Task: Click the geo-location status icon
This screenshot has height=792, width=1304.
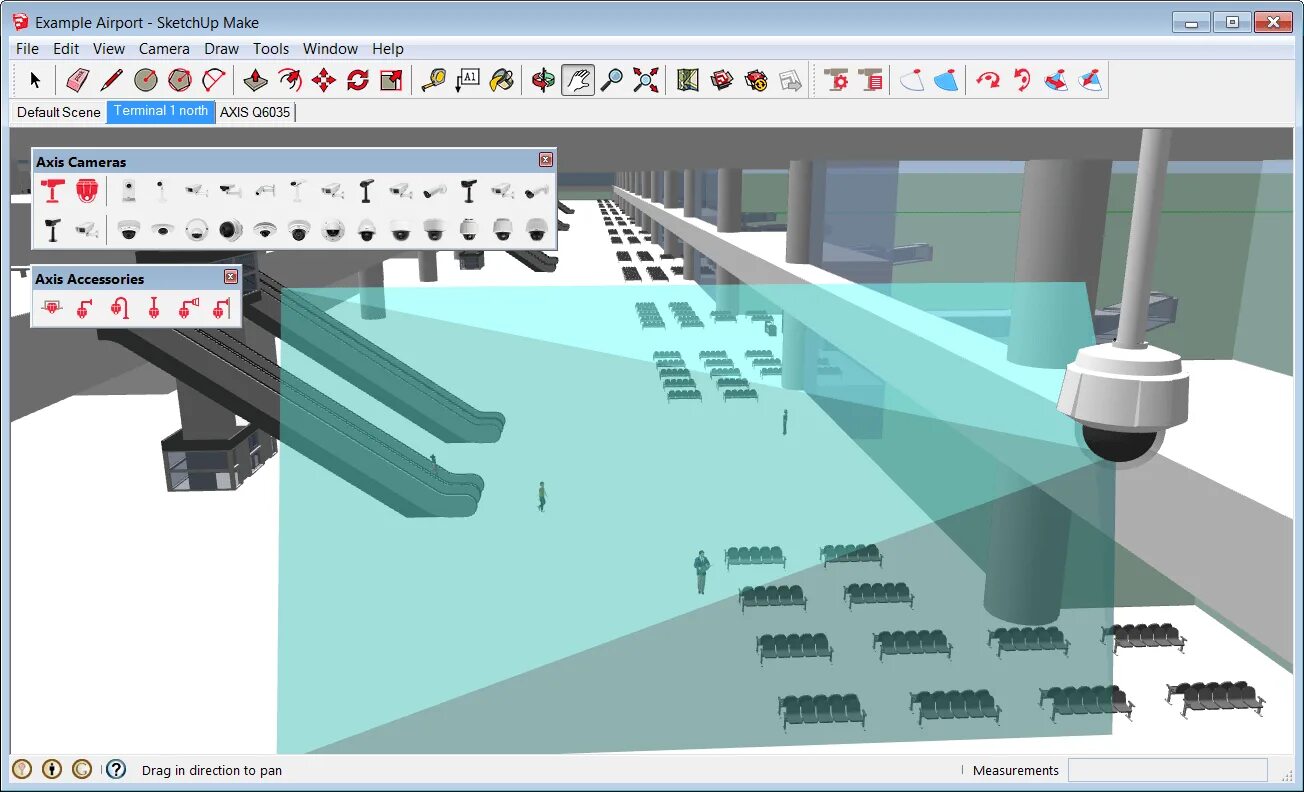Action: [22, 769]
